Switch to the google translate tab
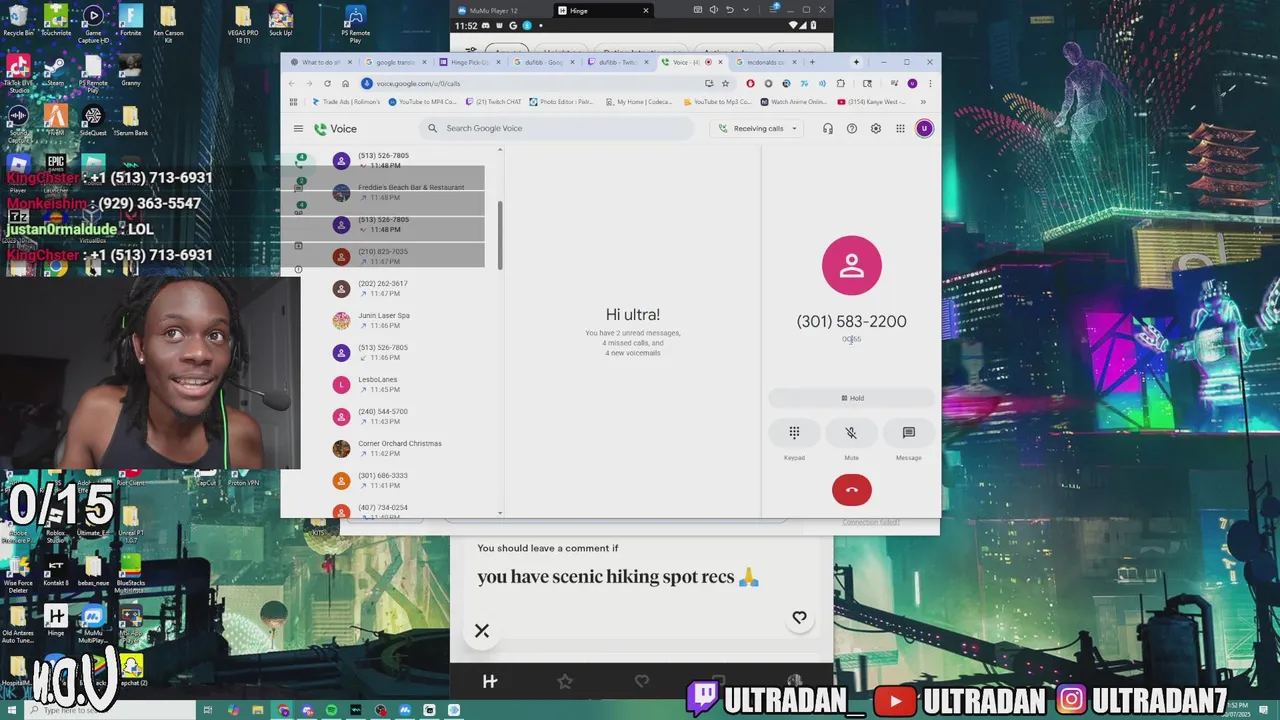This screenshot has width=1280, height=720. [394, 62]
